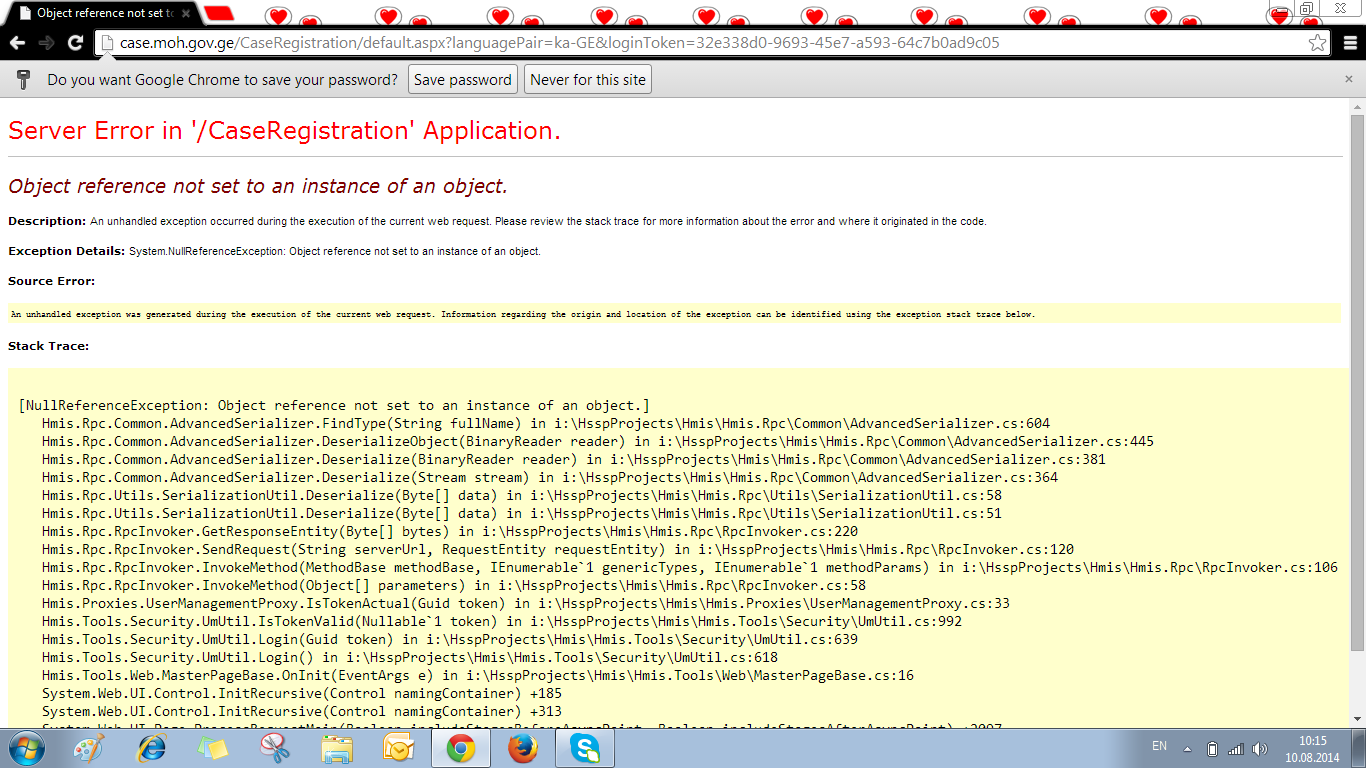Image resolution: width=1366 pixels, height=768 pixels.
Task: Reload the page with the refresh icon
Action: pyautogui.click(x=75, y=43)
